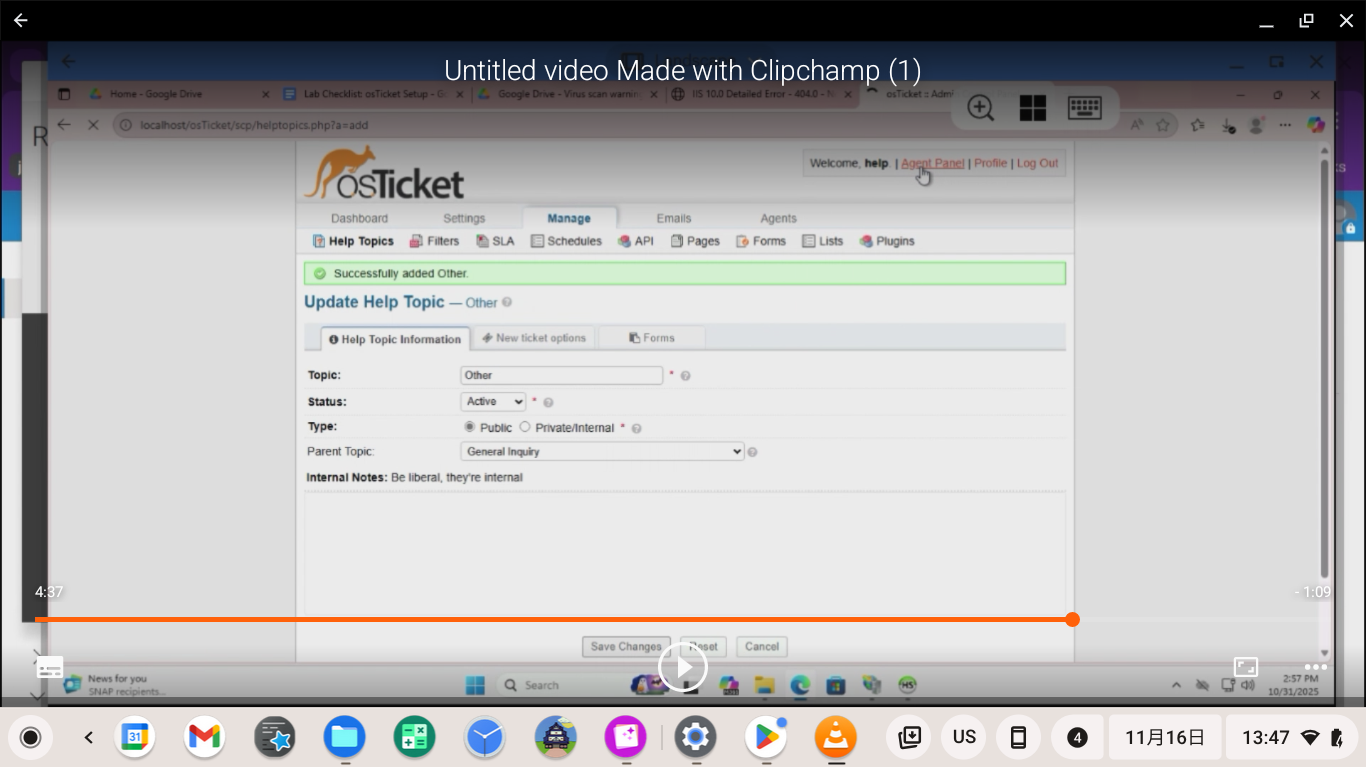Click the Windows logo icon in overlay

pos(1032,108)
